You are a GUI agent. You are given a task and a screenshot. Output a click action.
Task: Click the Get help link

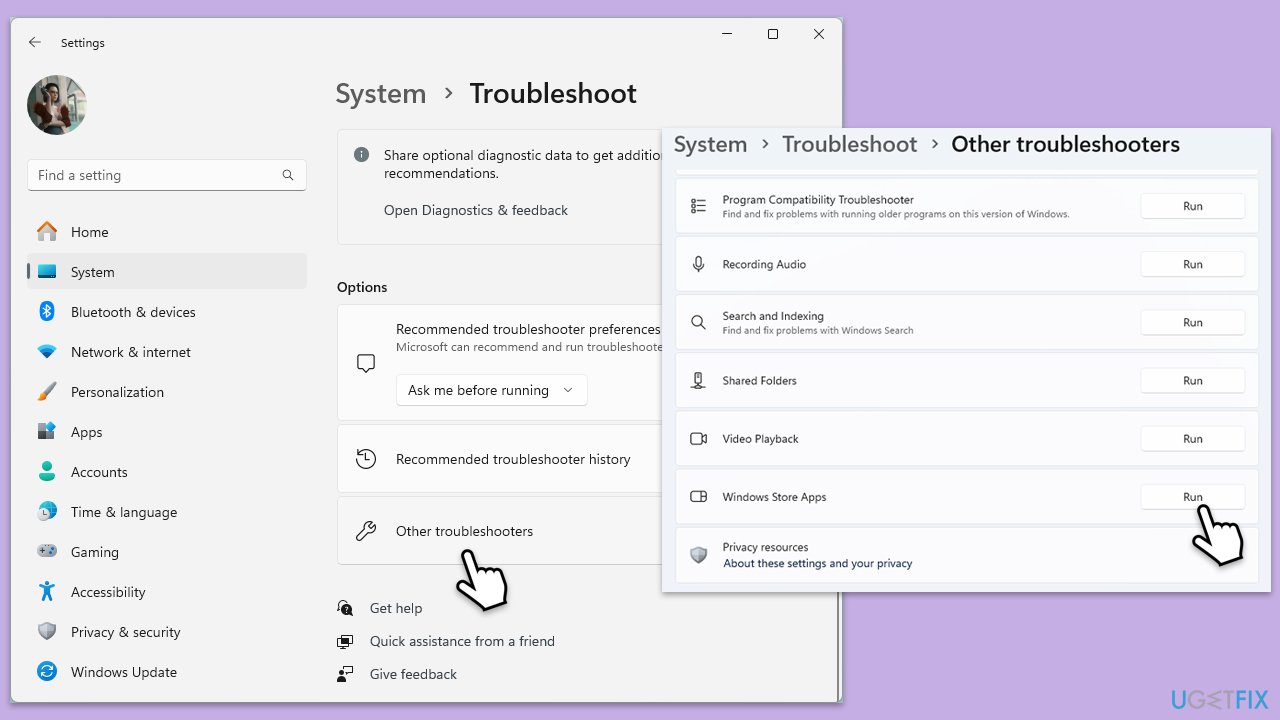pos(396,608)
